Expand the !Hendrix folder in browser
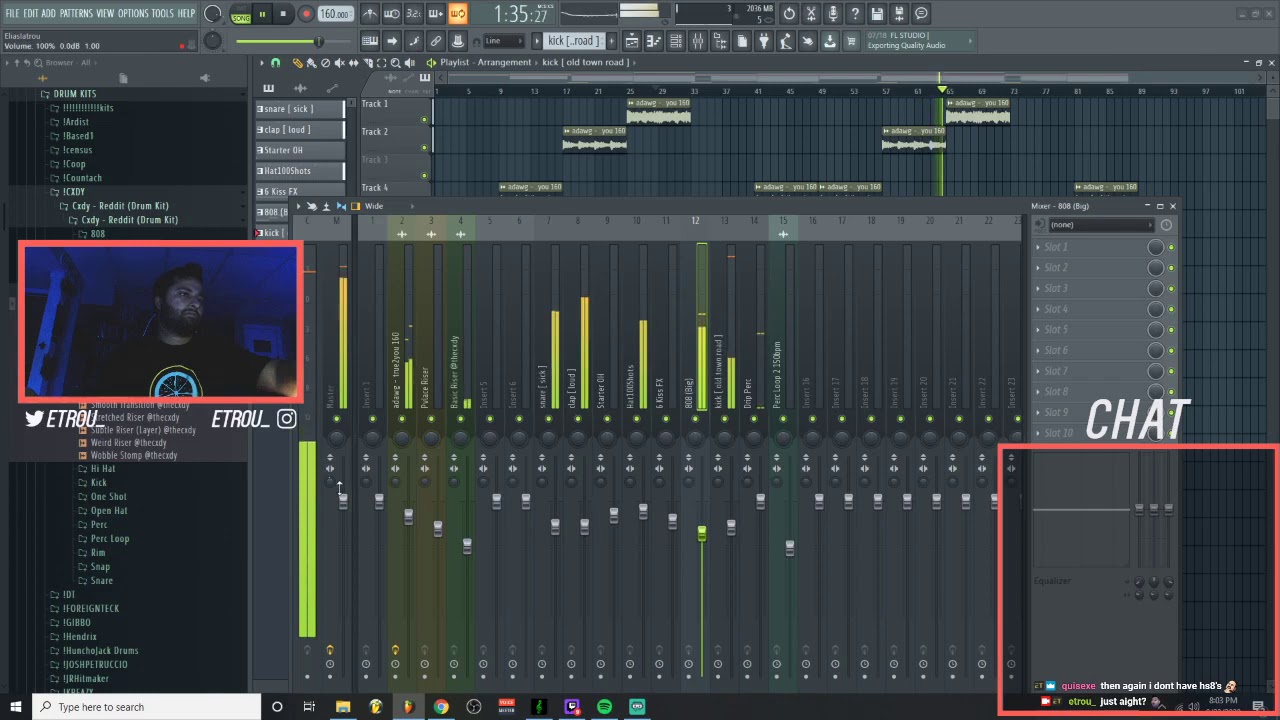 (79, 636)
